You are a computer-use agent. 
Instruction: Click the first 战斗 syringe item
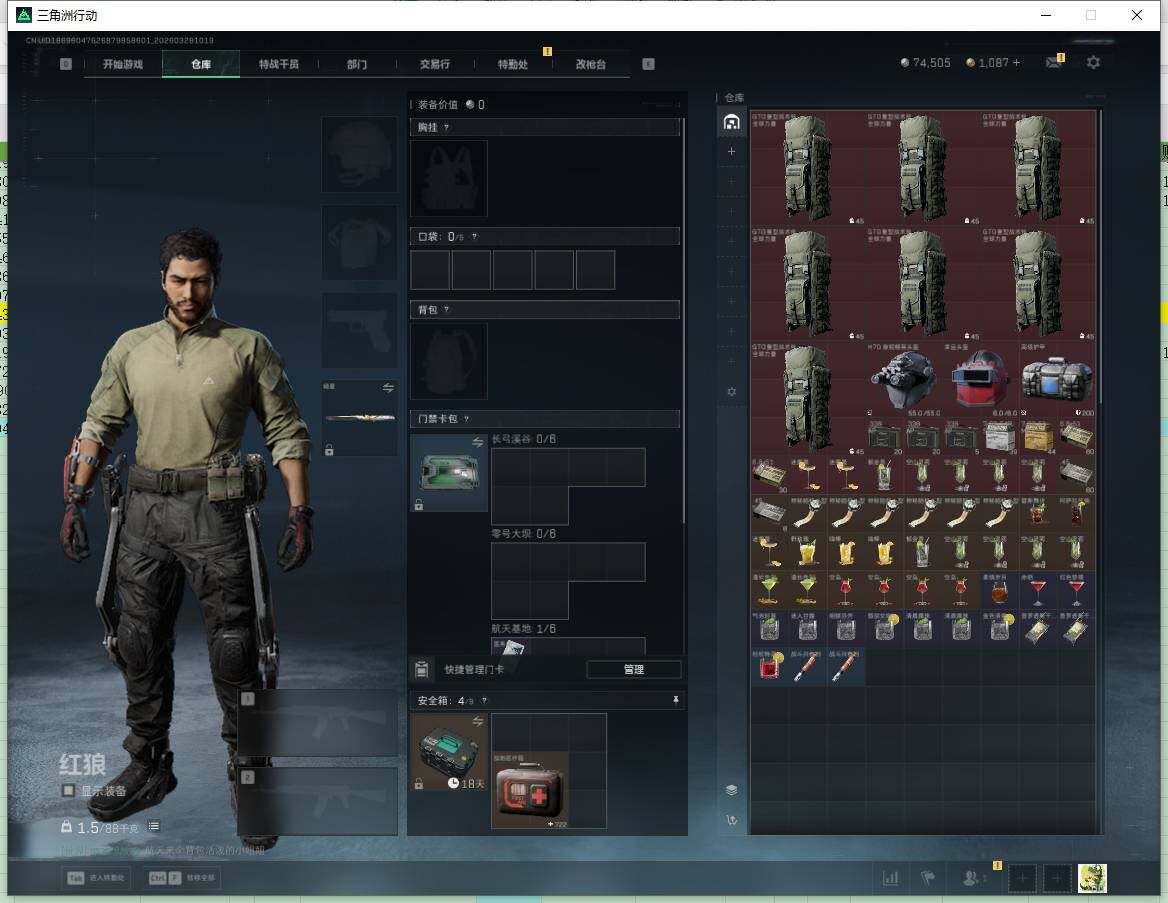tap(807, 667)
